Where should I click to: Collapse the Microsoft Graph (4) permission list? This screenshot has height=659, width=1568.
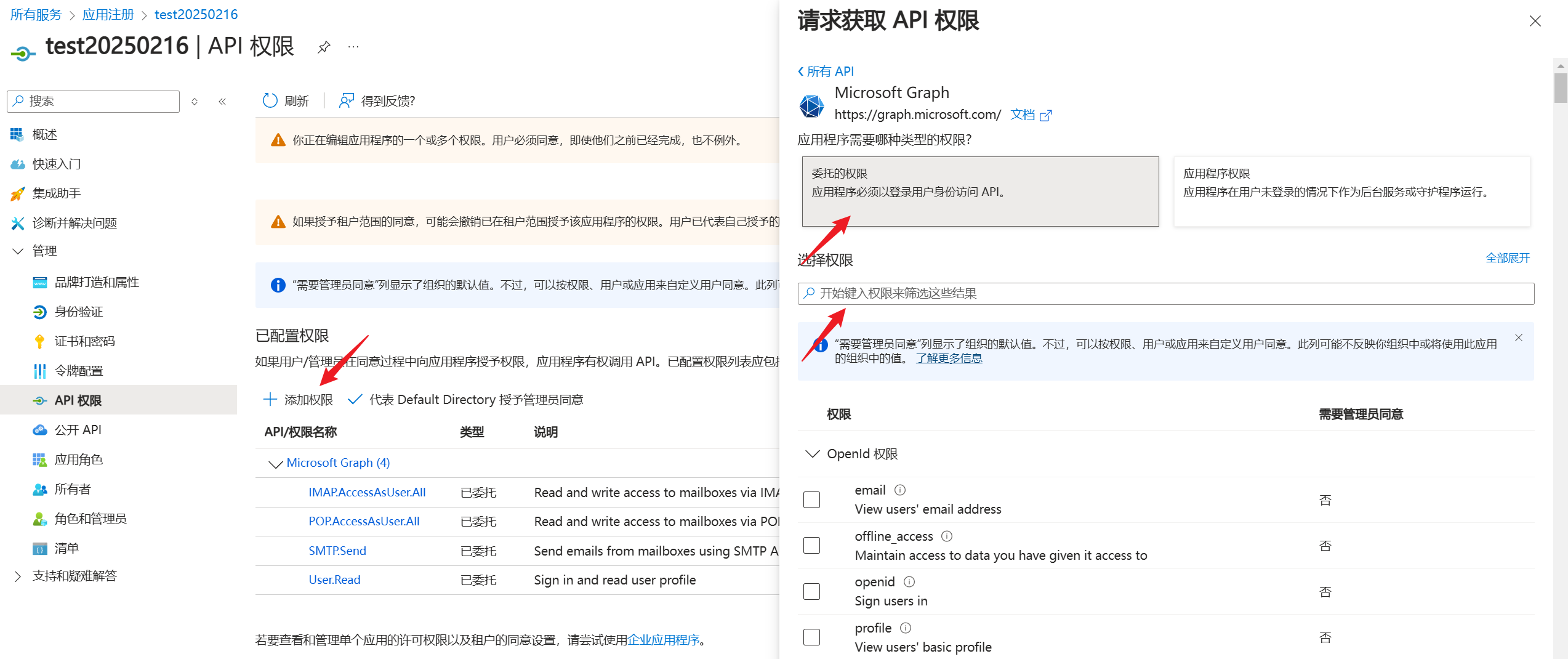pos(275,464)
